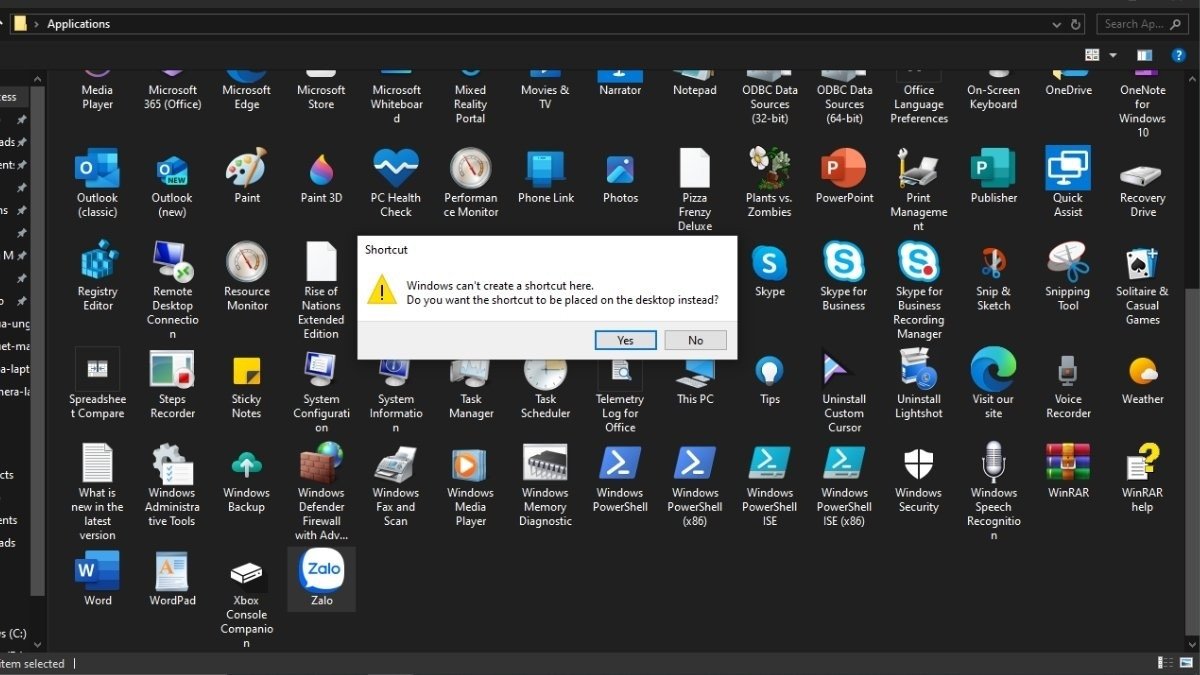1200x675 pixels.
Task: Click No to cancel shortcut creation
Action: click(x=695, y=340)
